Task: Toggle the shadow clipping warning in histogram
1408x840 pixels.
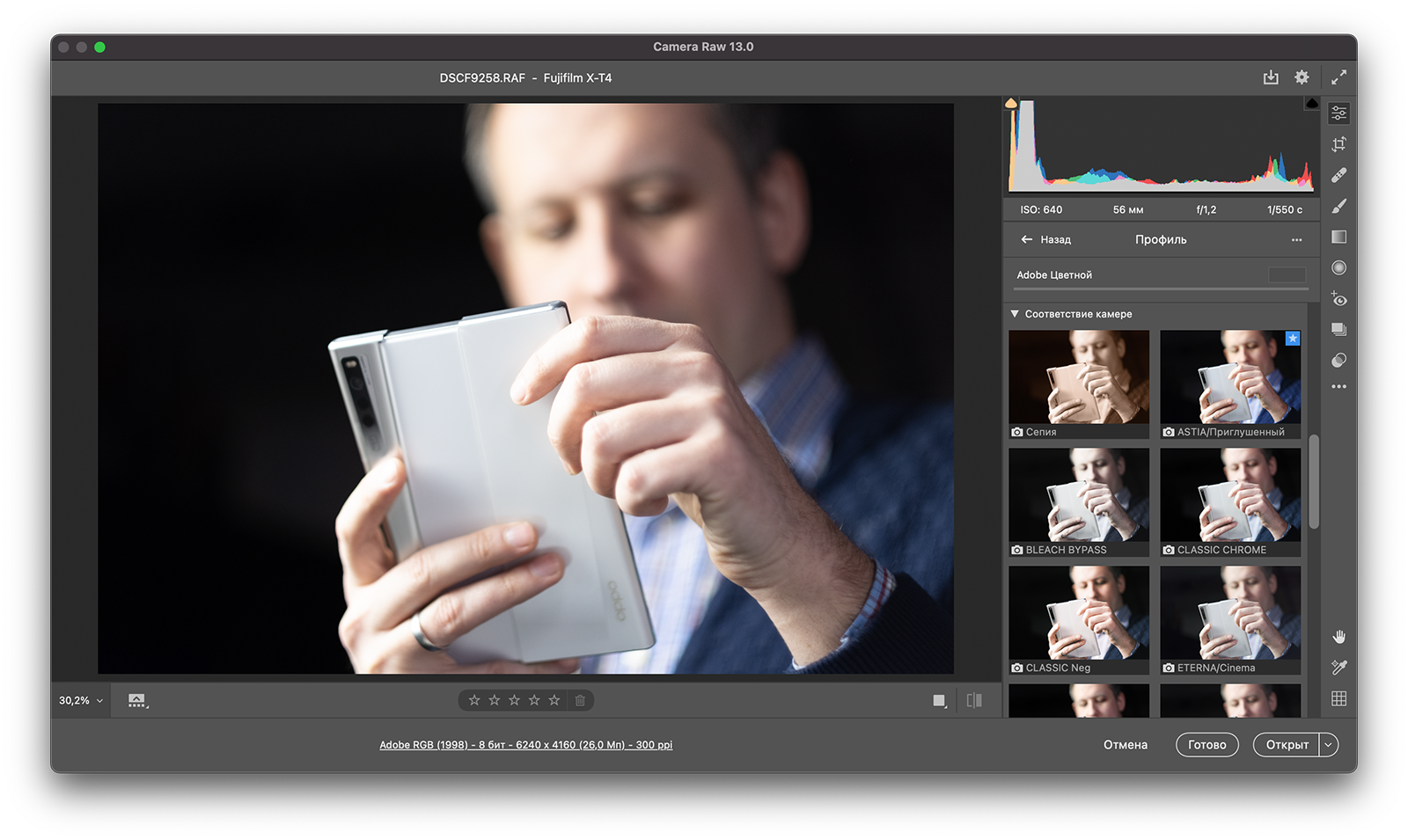Action: coord(1011,104)
